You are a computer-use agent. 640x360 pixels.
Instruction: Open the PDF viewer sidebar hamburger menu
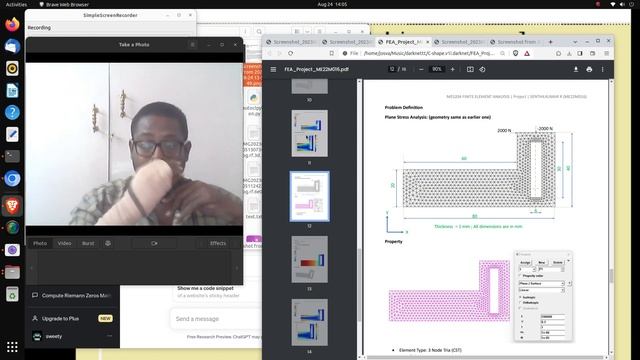point(273,69)
